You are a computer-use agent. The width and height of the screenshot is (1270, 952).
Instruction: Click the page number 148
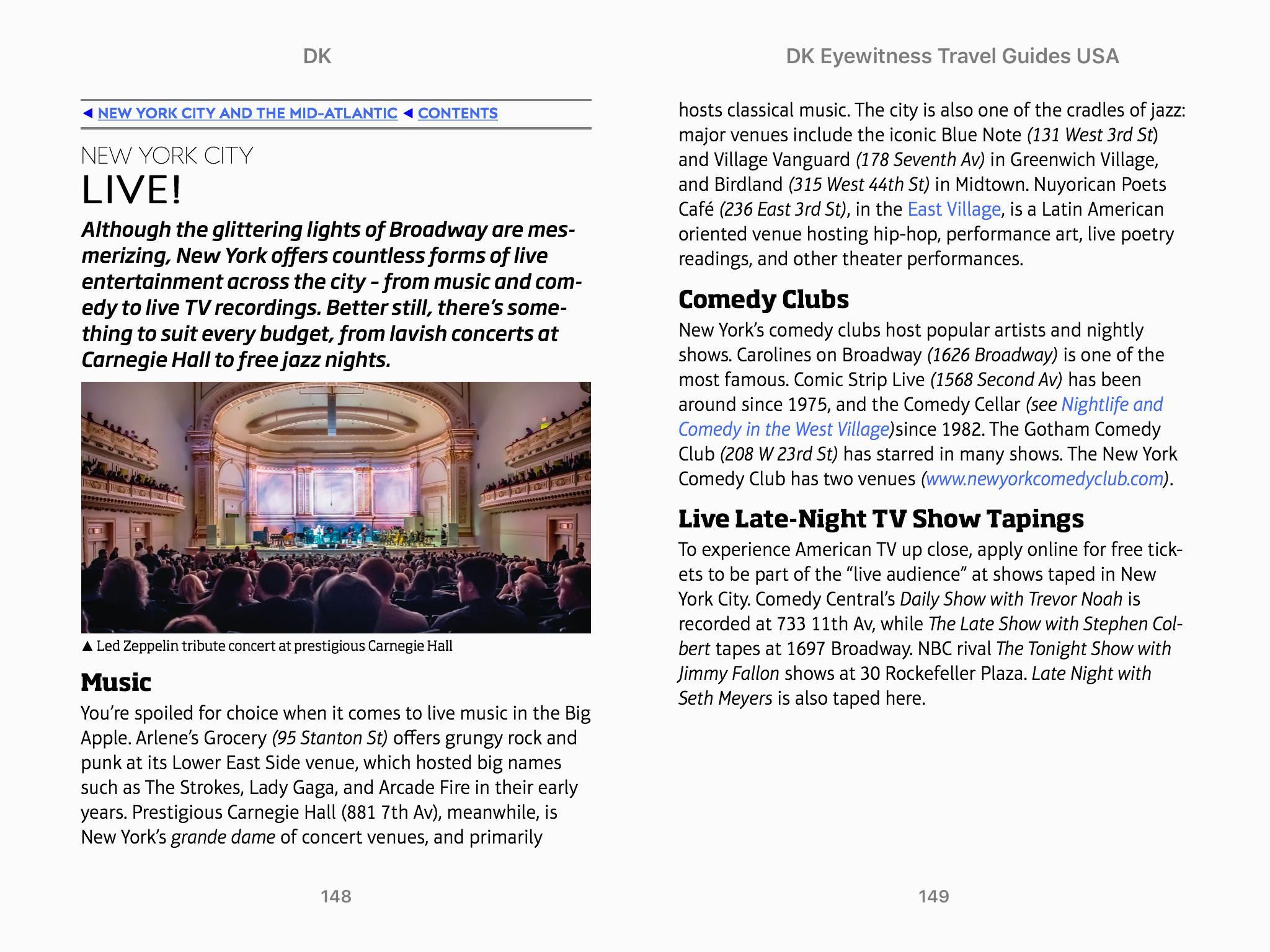335,896
